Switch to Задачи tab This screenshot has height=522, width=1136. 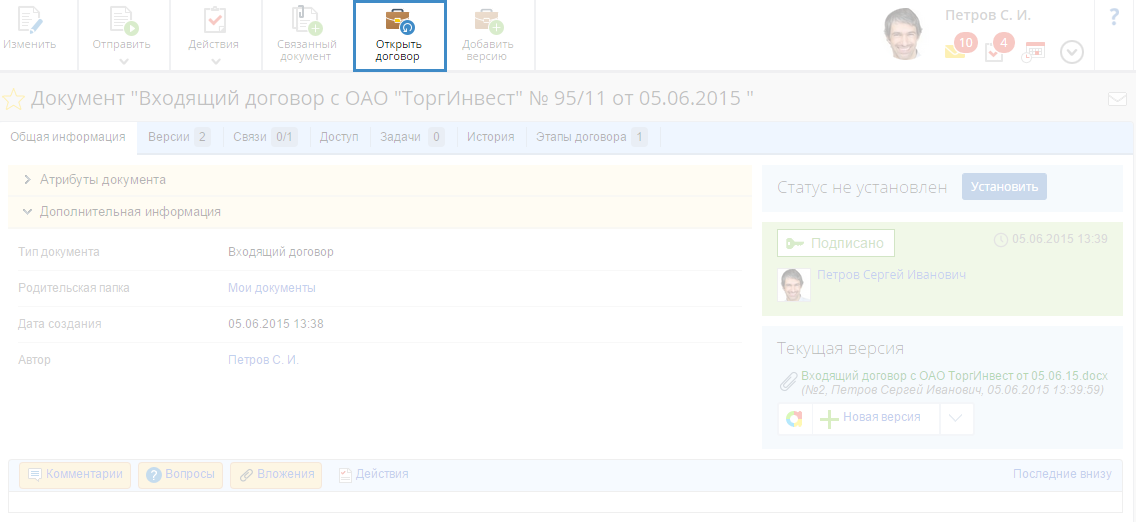[x=412, y=137]
